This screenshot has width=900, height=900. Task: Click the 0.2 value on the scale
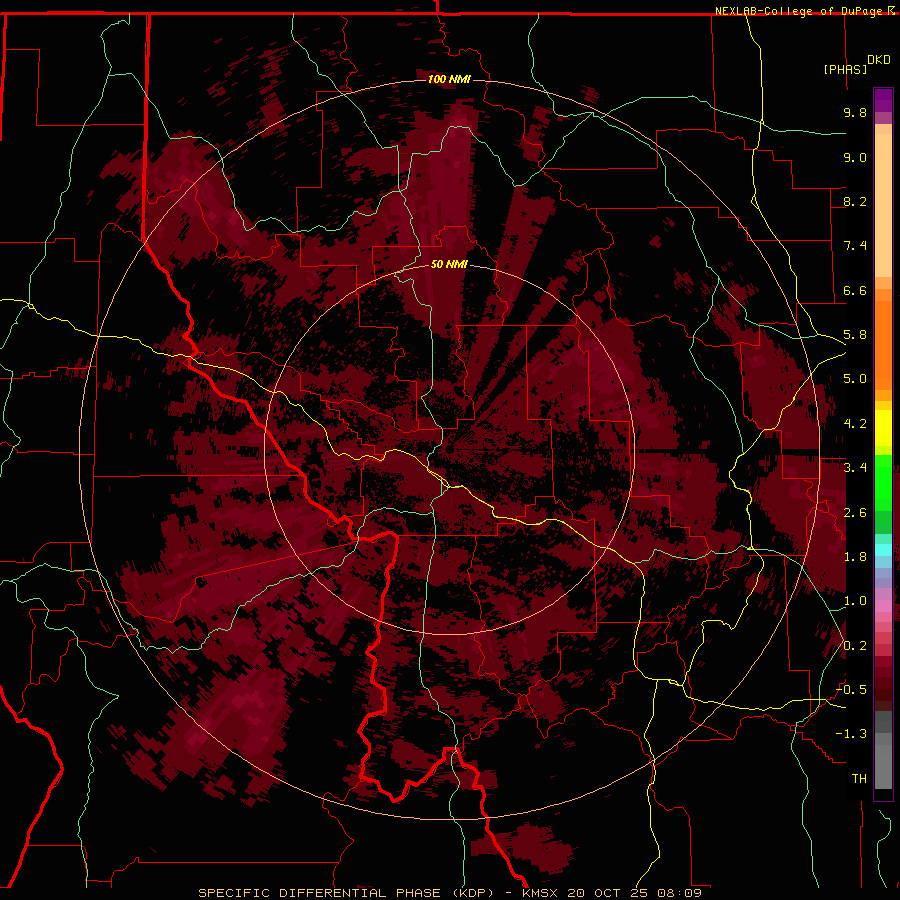point(855,646)
